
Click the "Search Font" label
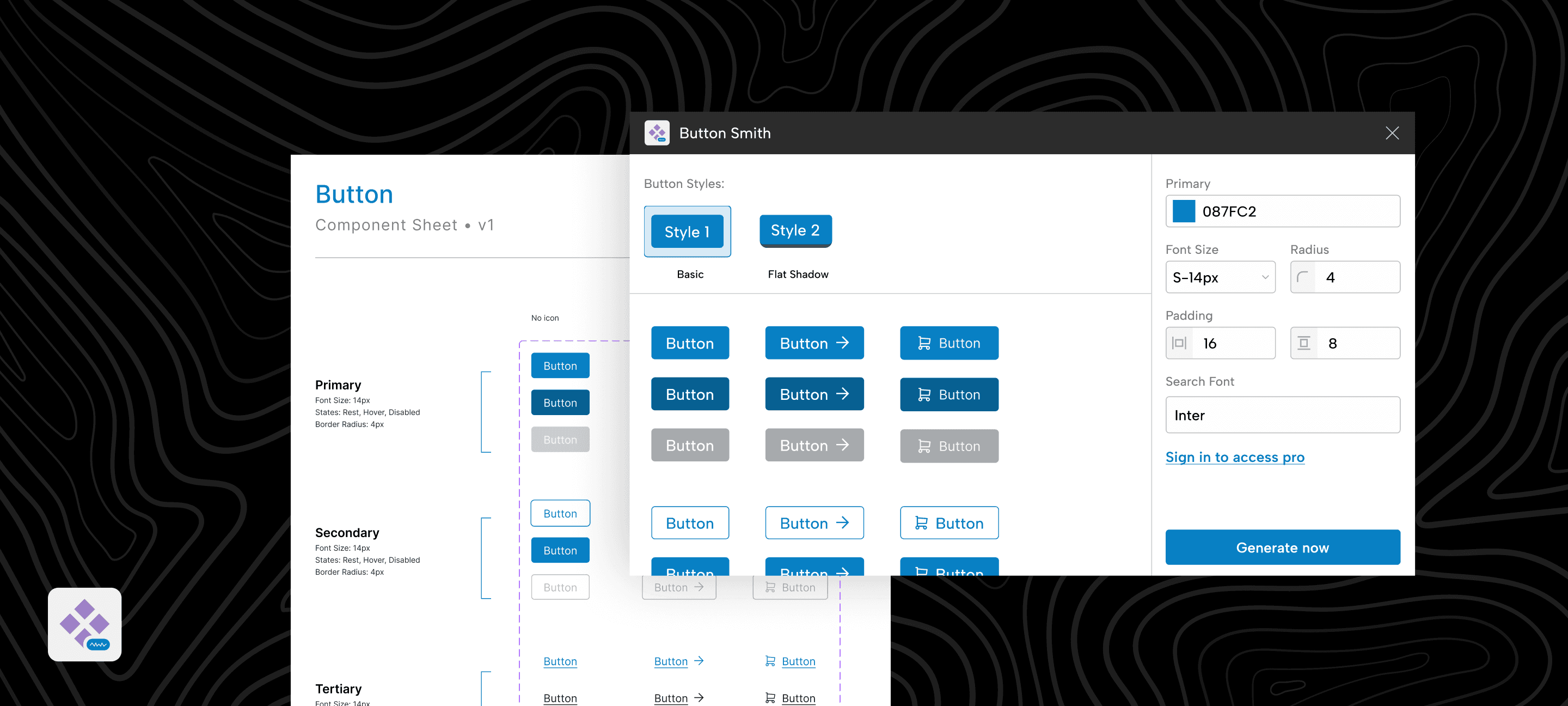(x=1200, y=381)
